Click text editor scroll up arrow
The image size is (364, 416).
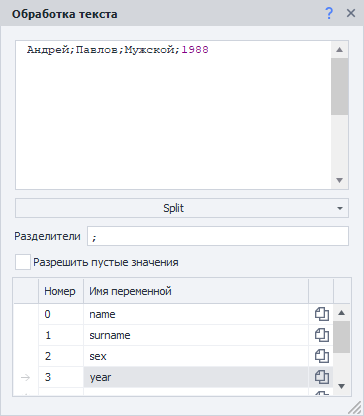[340, 50]
